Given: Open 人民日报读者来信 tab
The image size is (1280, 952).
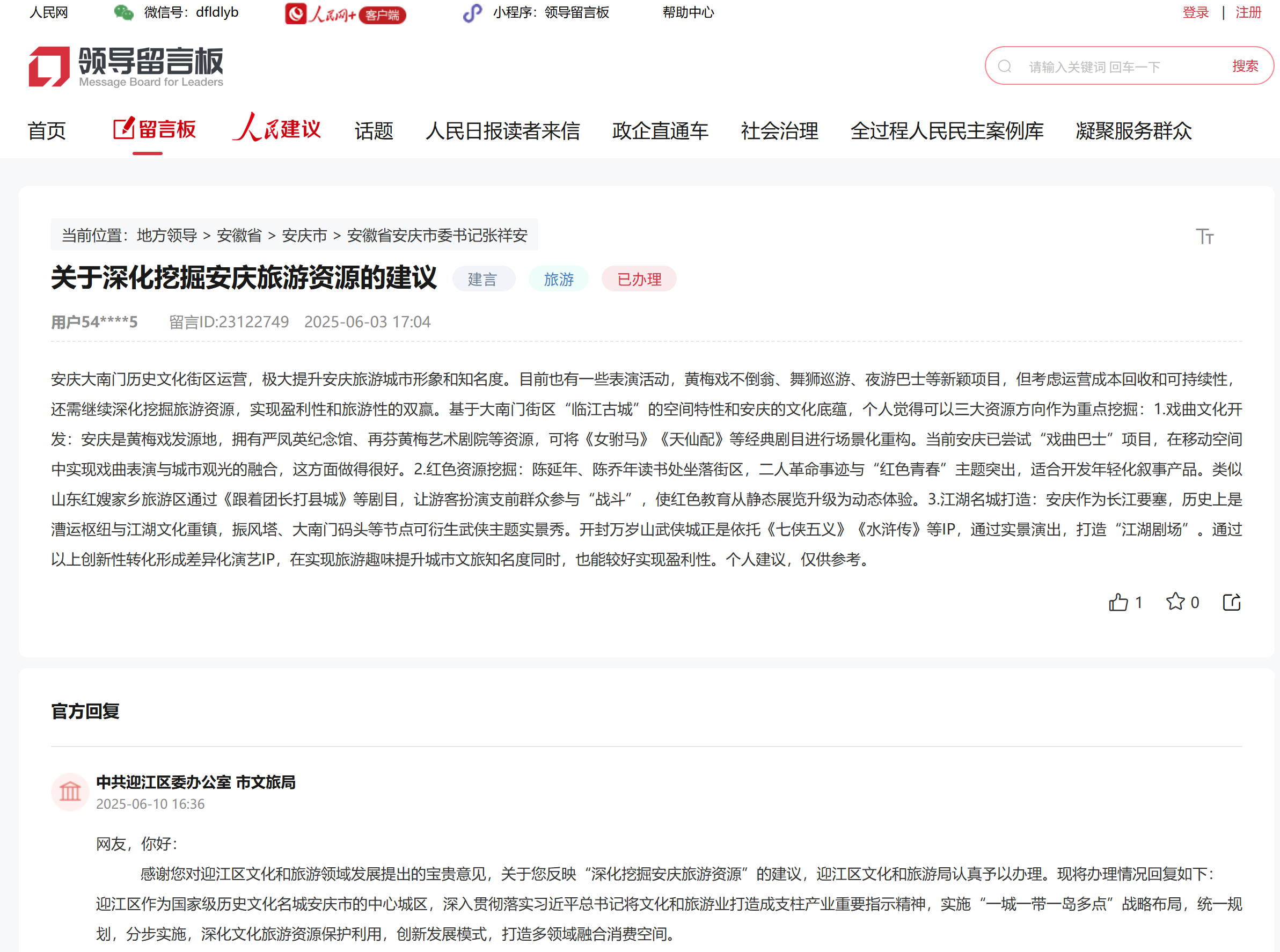Looking at the screenshot, I should click(x=502, y=131).
